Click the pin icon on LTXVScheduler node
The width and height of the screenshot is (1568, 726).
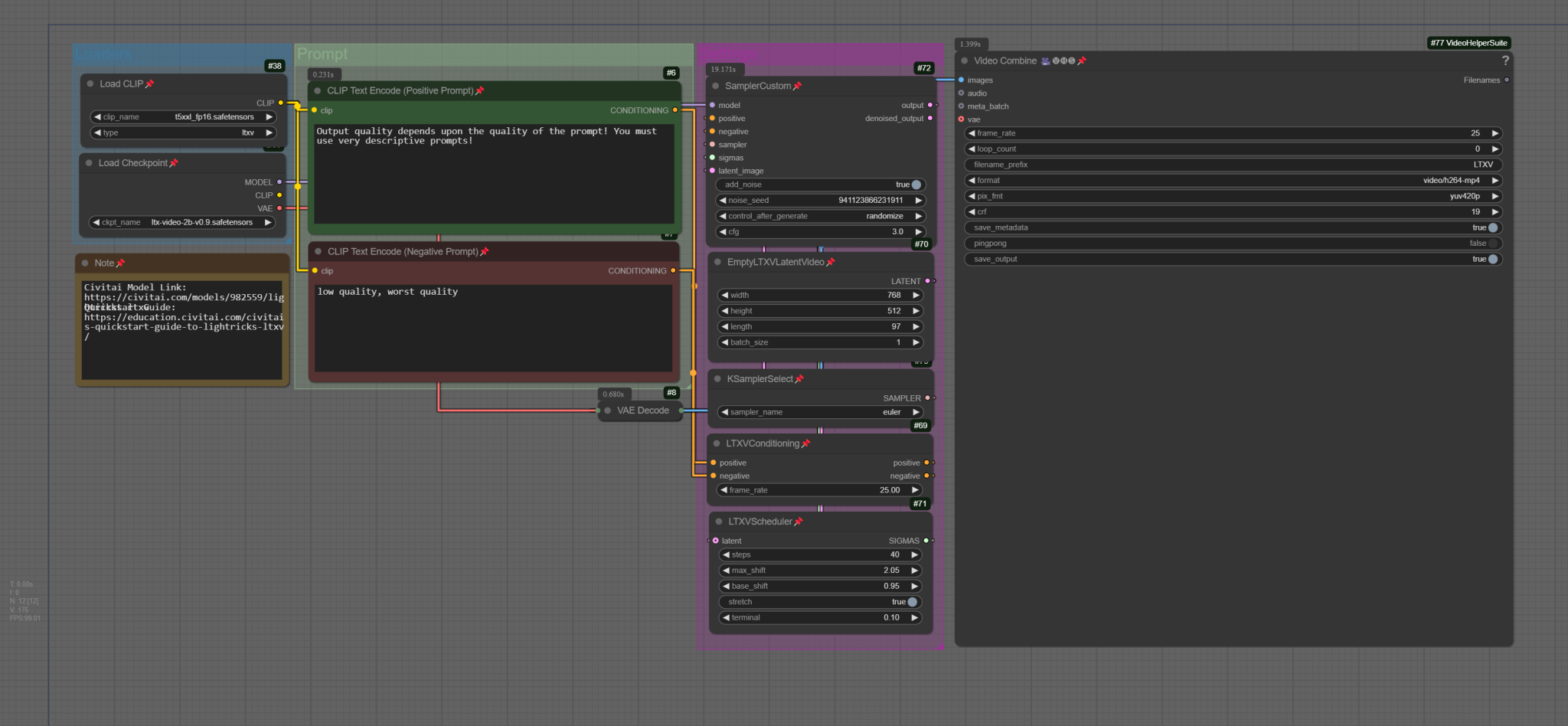coord(799,522)
